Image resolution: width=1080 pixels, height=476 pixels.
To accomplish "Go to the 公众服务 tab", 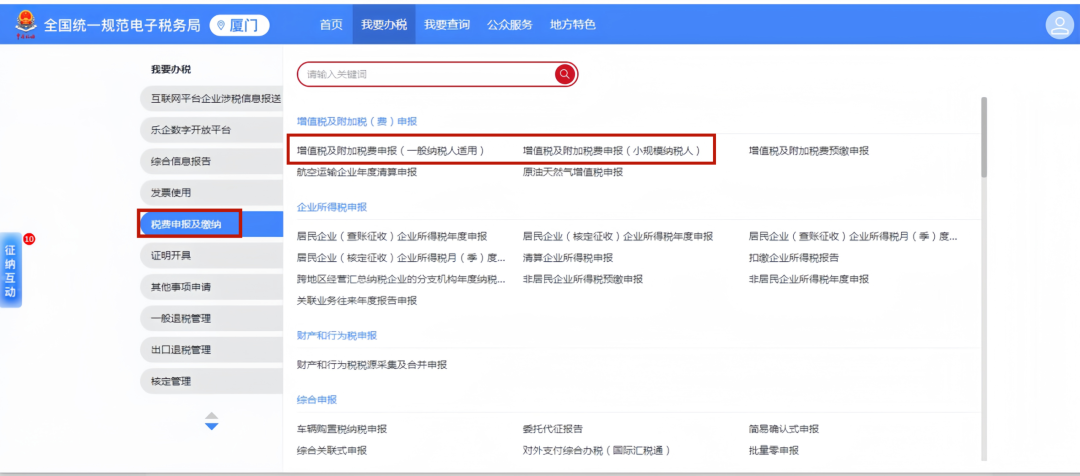I will pos(510,25).
